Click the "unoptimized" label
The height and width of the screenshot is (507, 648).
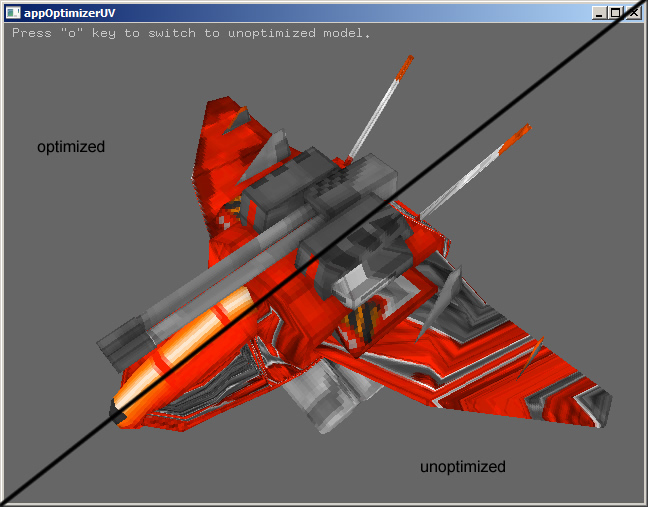point(462,467)
